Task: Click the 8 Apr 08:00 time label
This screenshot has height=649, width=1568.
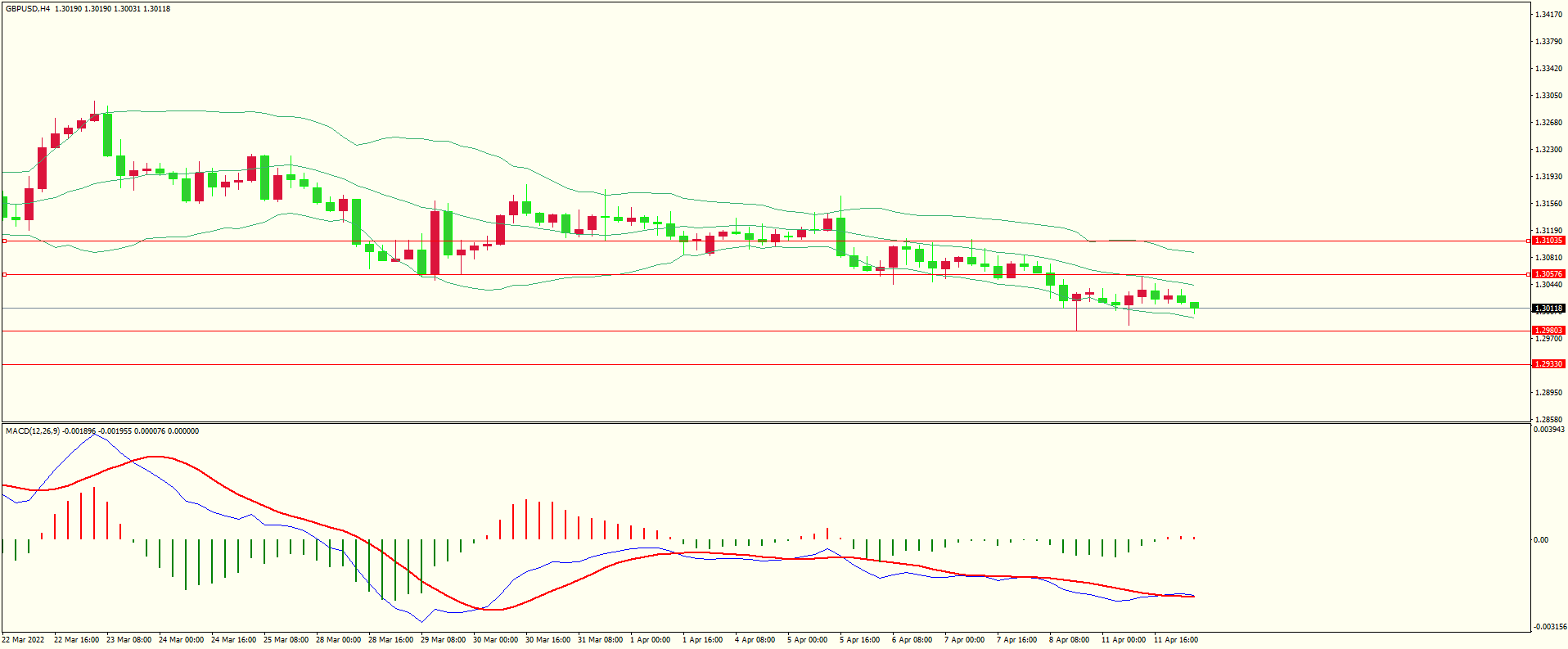Action: [1069, 640]
